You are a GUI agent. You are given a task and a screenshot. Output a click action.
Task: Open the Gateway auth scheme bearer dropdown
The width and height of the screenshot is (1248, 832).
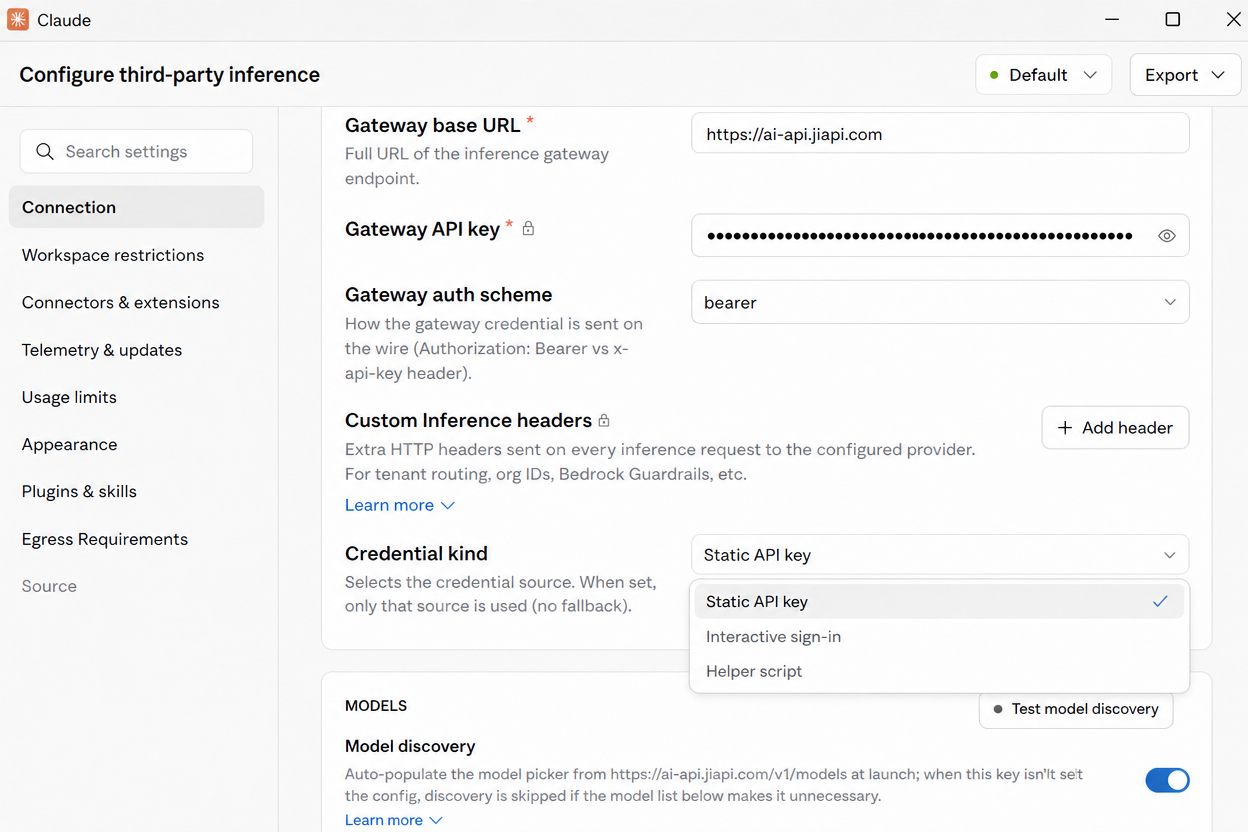940,302
